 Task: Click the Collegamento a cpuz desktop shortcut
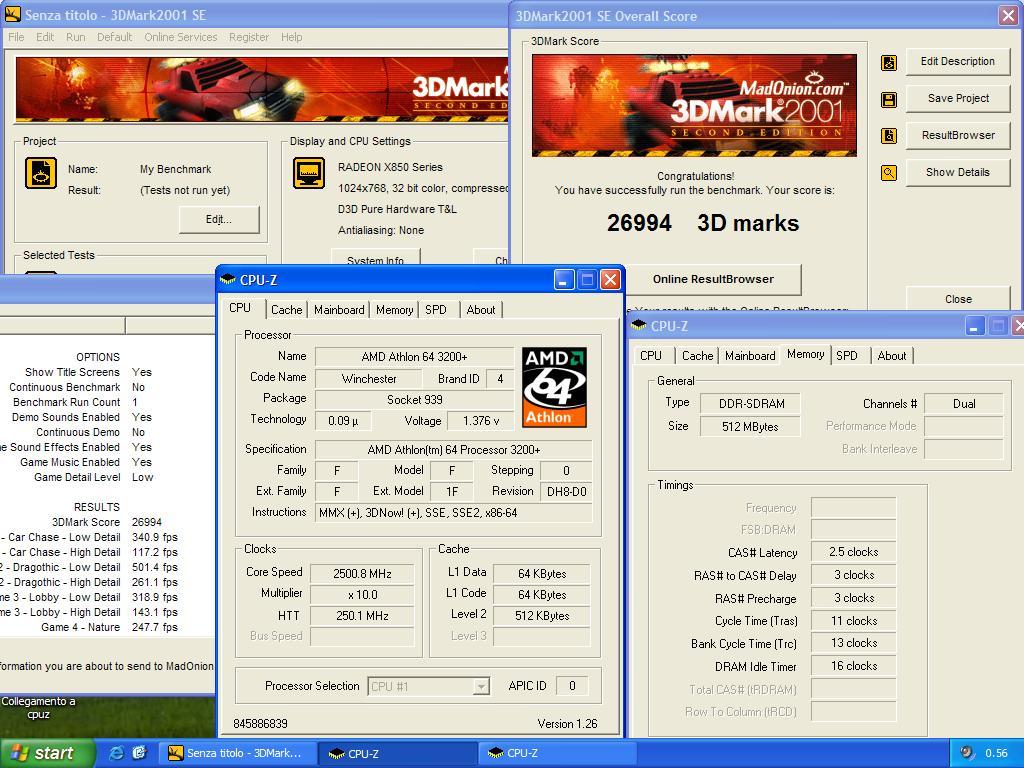(38, 708)
